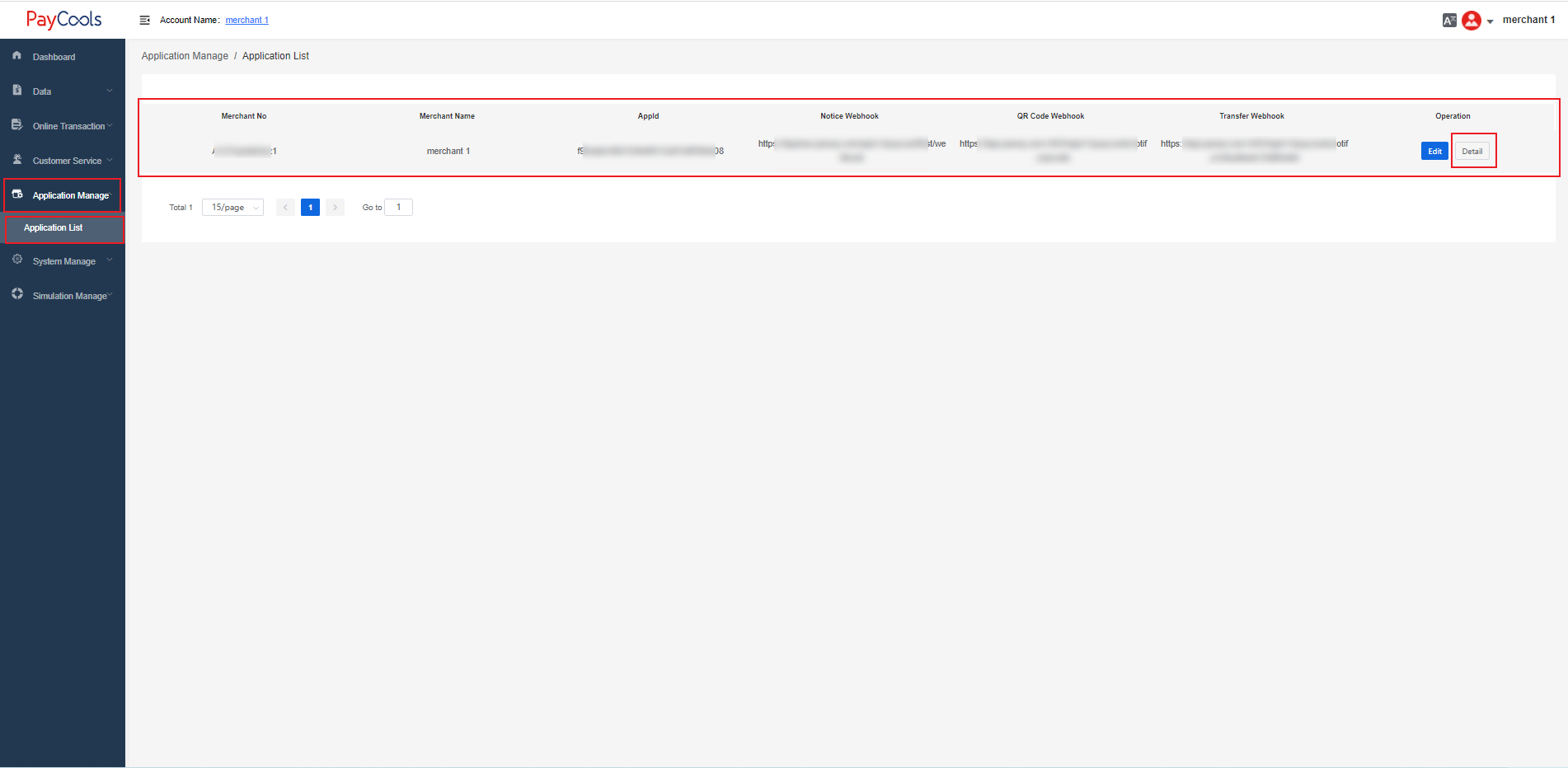The image size is (1568, 768).
Task: Select Application List submenu item
Action: 54,228
